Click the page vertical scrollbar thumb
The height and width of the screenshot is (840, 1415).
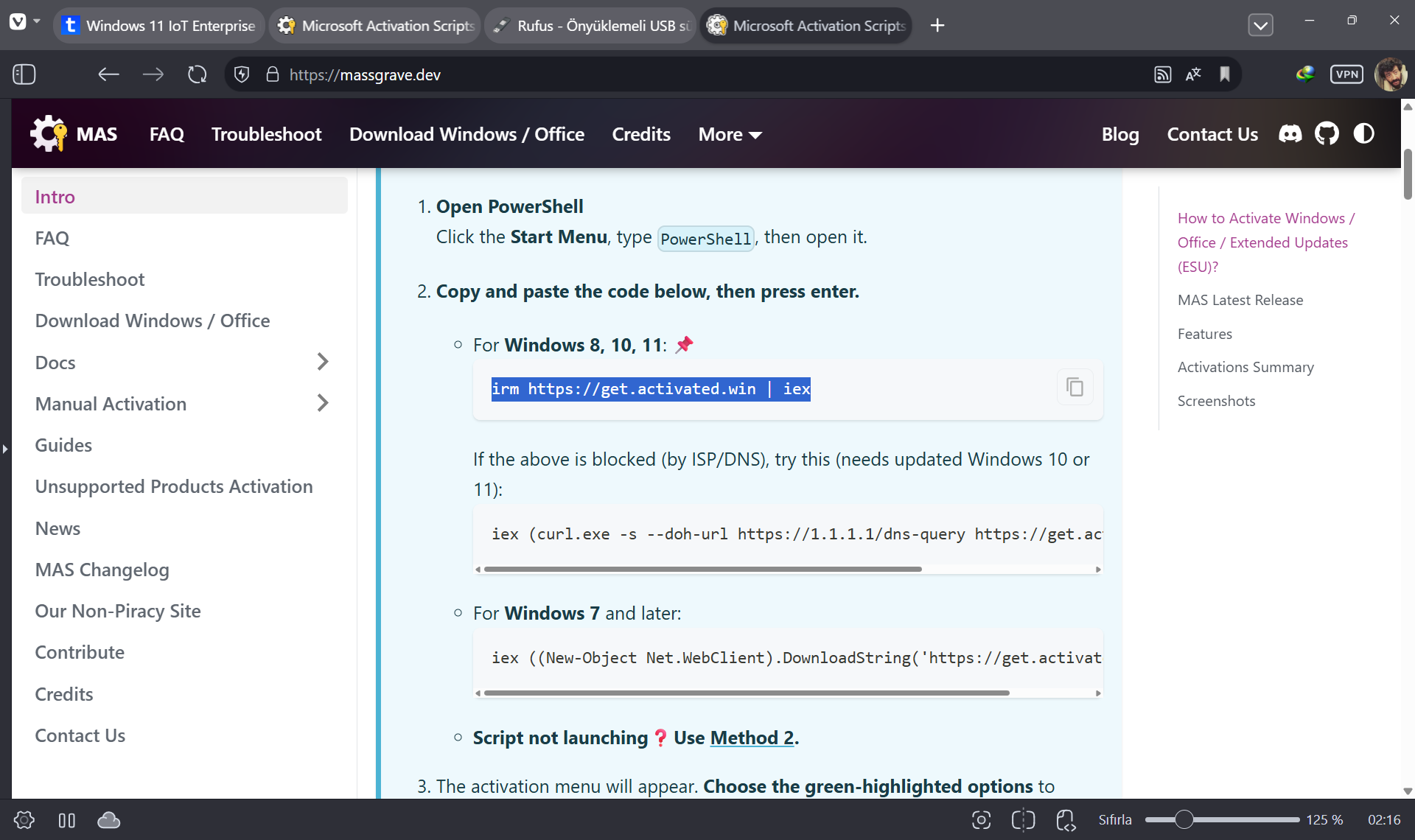(x=1408, y=174)
